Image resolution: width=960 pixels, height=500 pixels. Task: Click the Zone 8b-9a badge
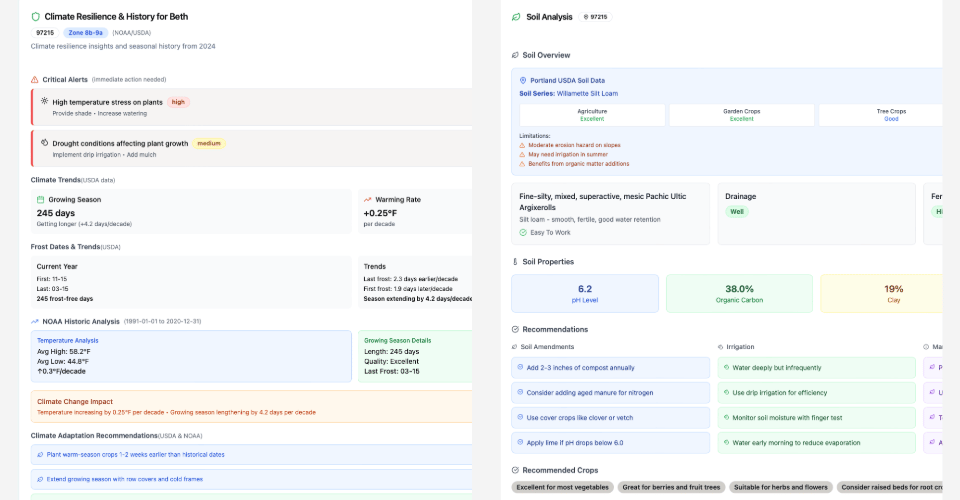(x=86, y=32)
